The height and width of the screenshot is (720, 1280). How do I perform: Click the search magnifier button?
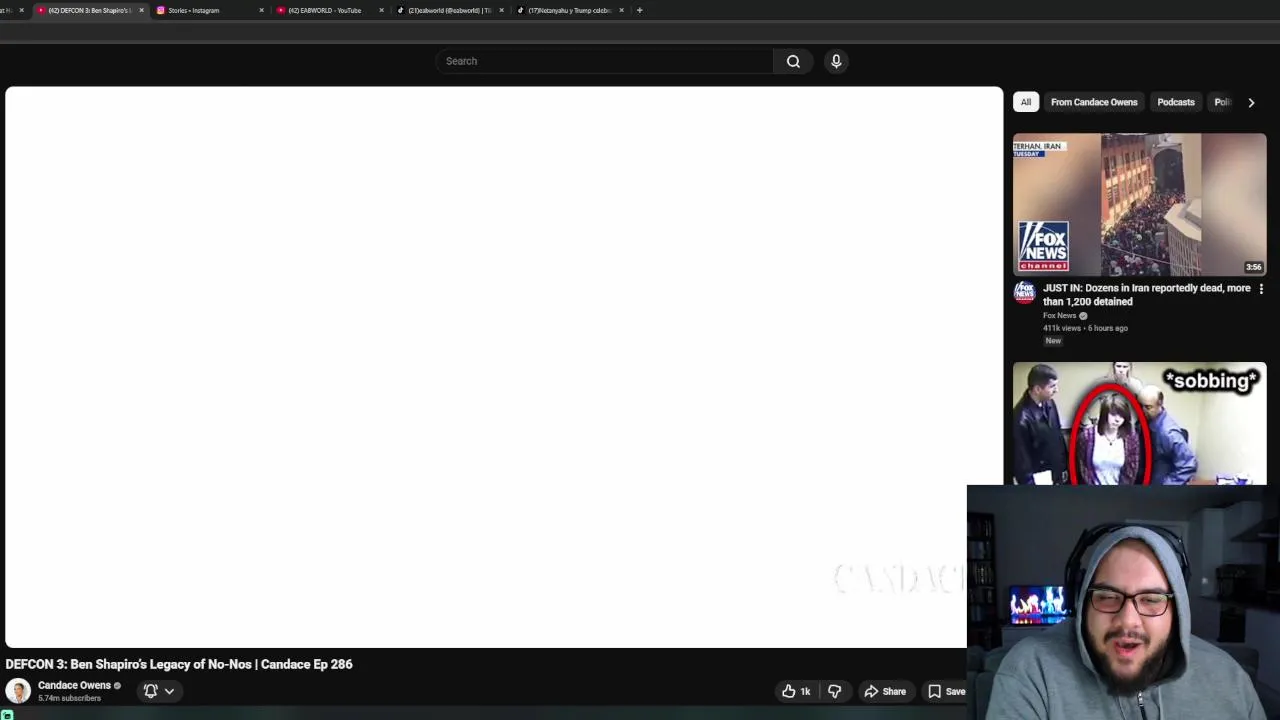coord(793,61)
